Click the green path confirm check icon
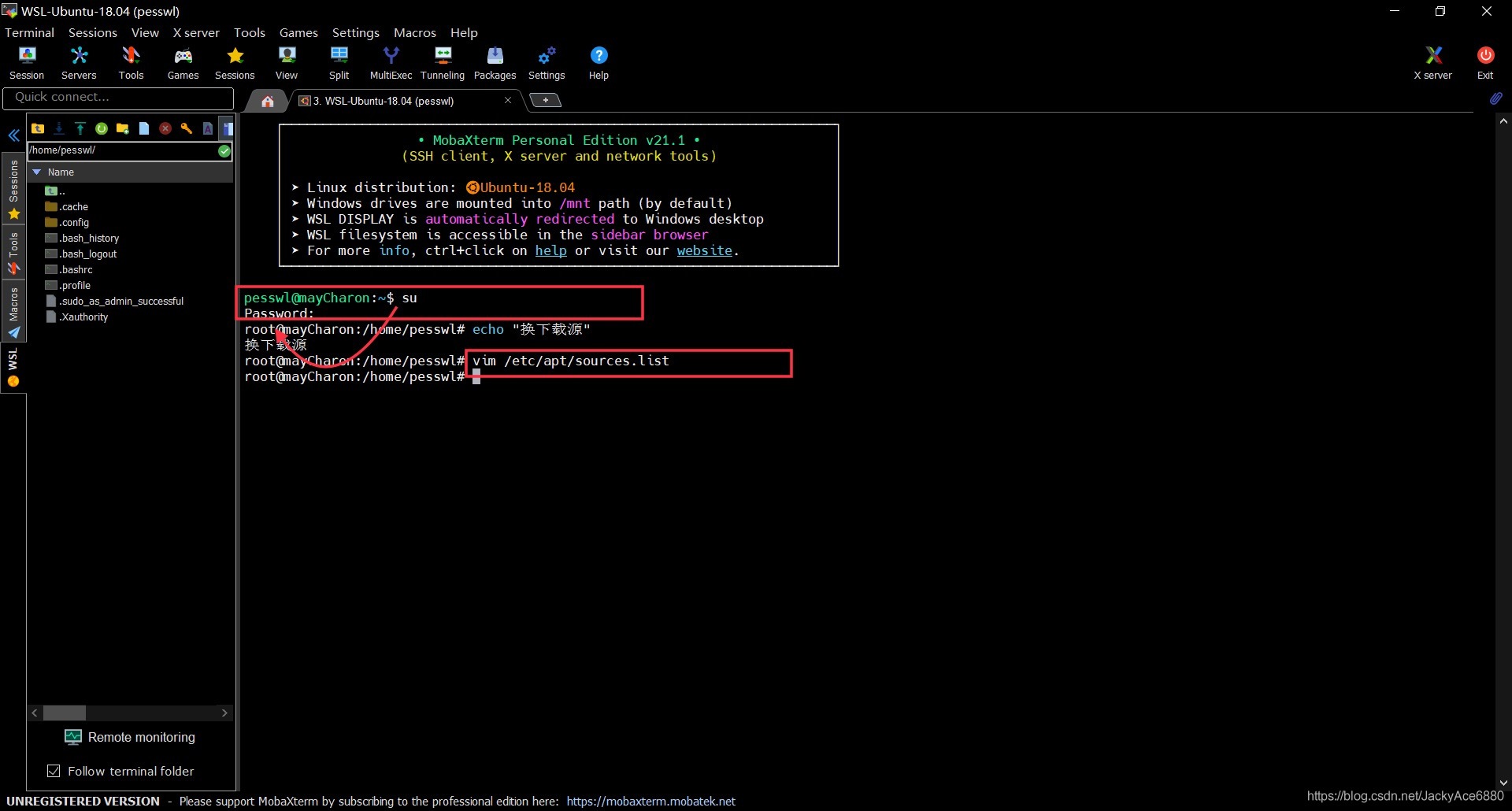 [x=224, y=150]
